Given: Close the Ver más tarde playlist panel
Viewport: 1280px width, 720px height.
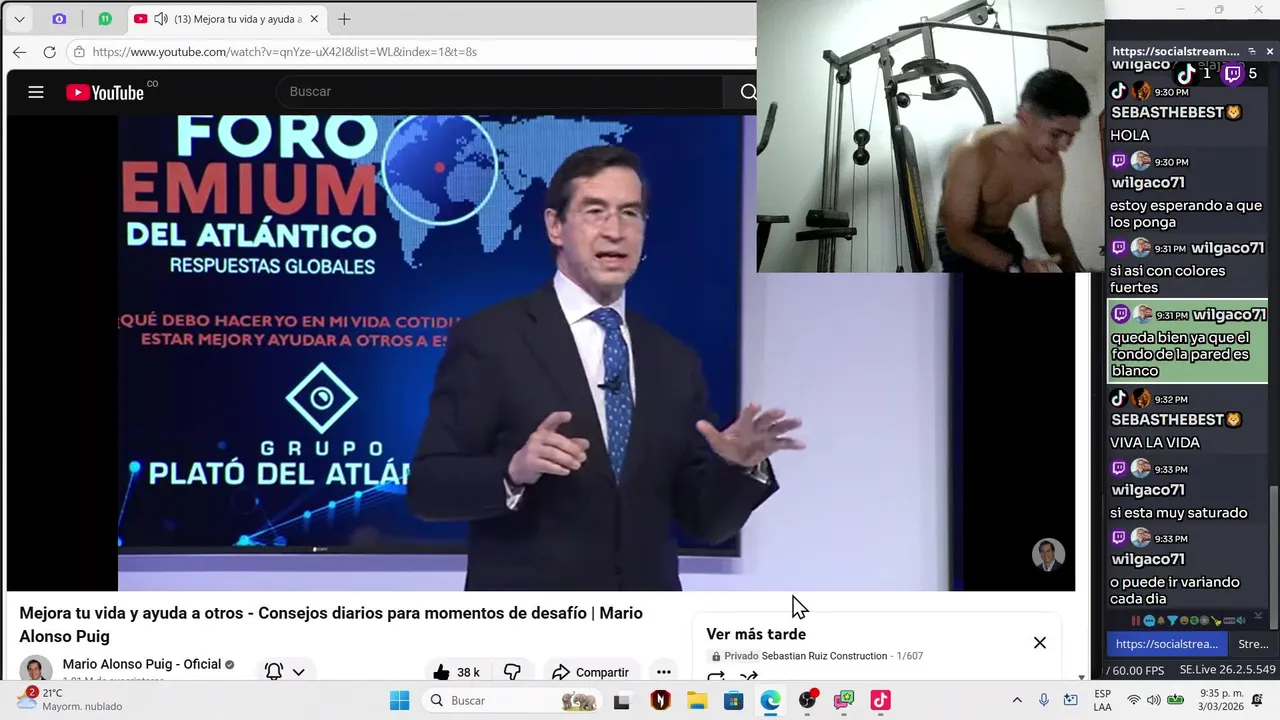Looking at the screenshot, I should [x=1040, y=643].
